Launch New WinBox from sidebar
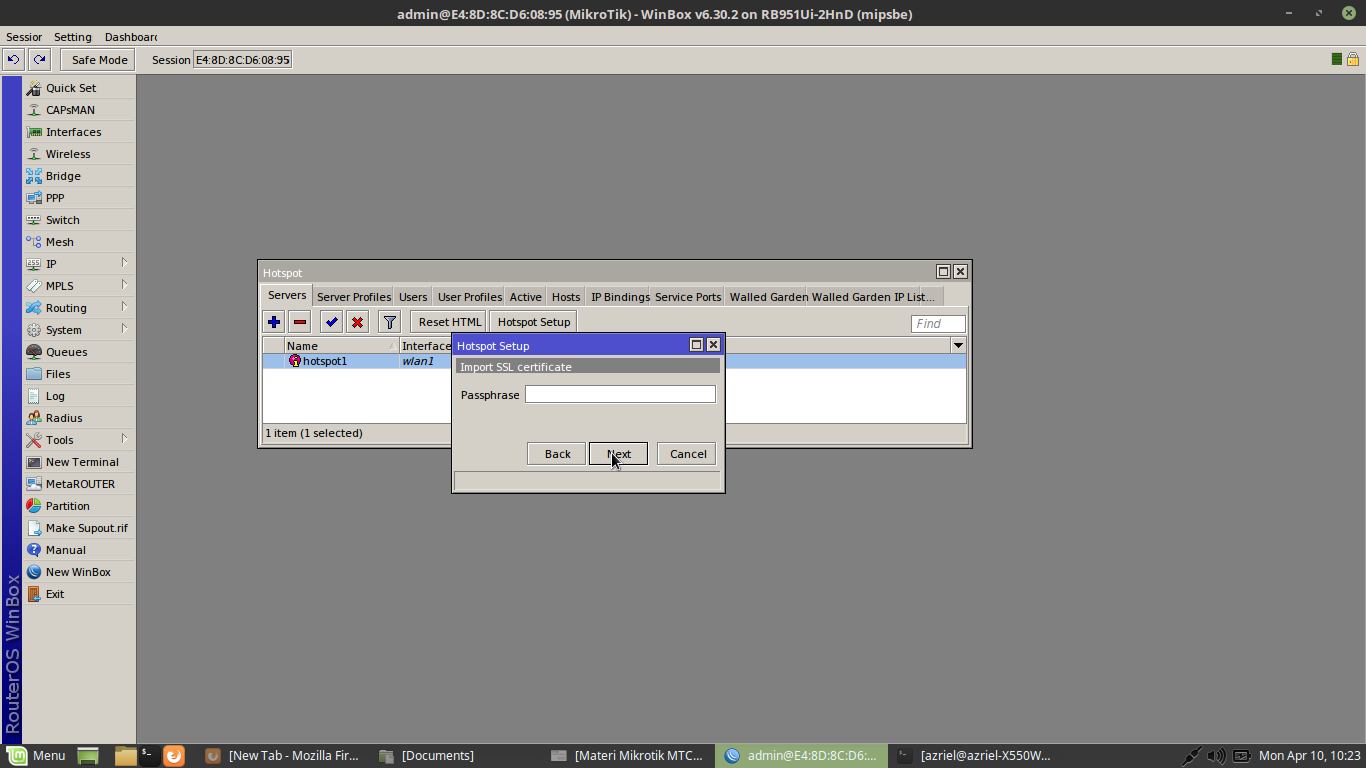 coord(79,572)
